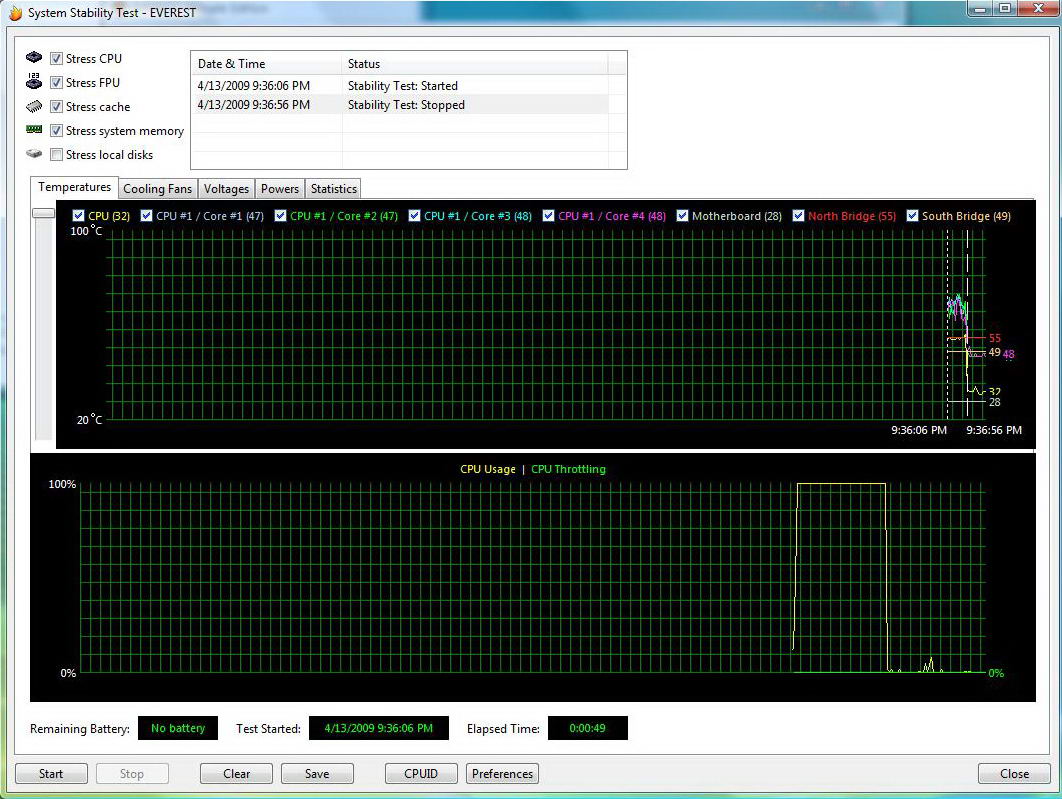Switch to the Statistics tab
Viewport: 1062px width, 799px height.
[x=333, y=189]
